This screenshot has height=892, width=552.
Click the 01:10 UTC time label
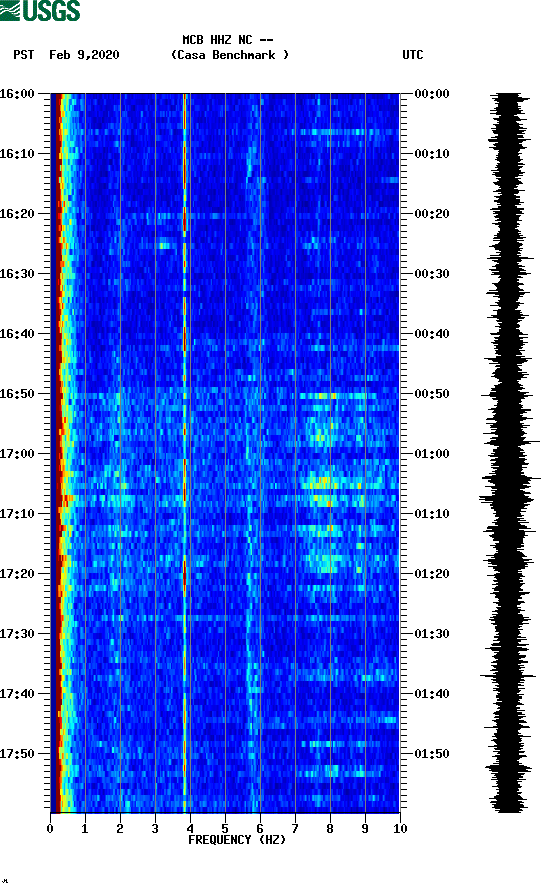tap(432, 514)
